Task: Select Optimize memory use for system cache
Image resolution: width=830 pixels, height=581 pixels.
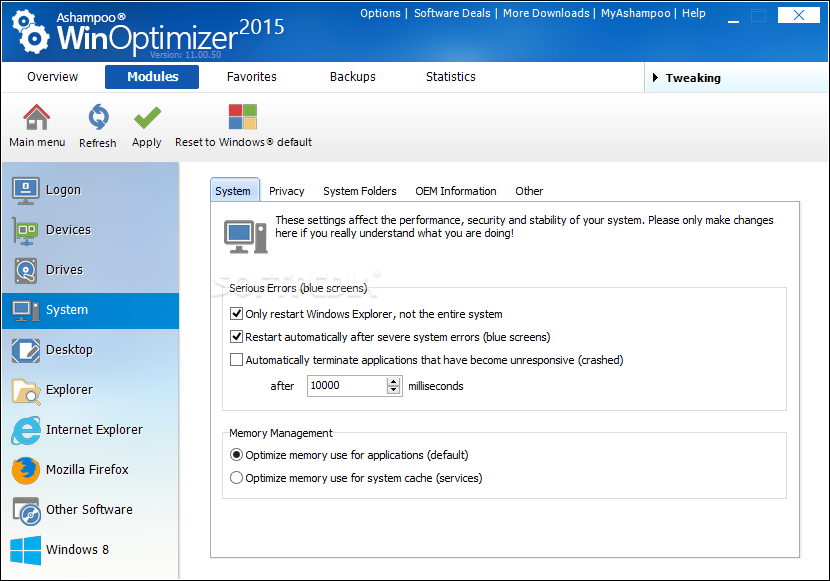Action: point(236,478)
